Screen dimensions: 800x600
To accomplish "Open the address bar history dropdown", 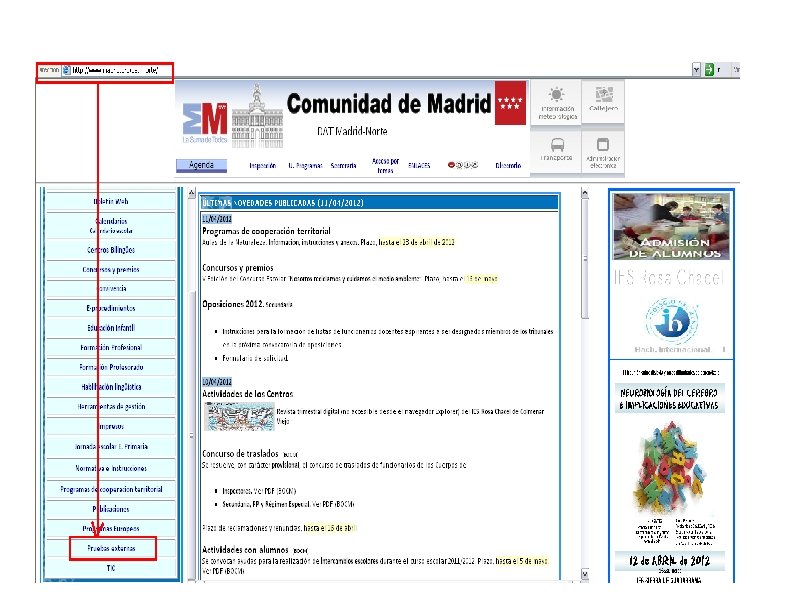I will 694,68.
